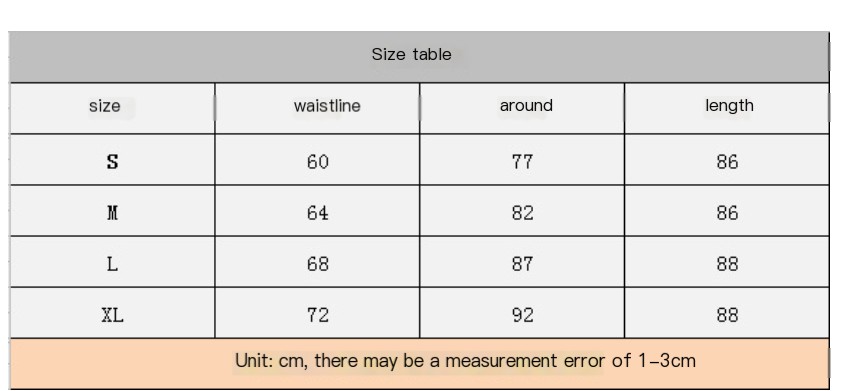Click length value 86 in S row
The image size is (854, 391).
pos(728,162)
